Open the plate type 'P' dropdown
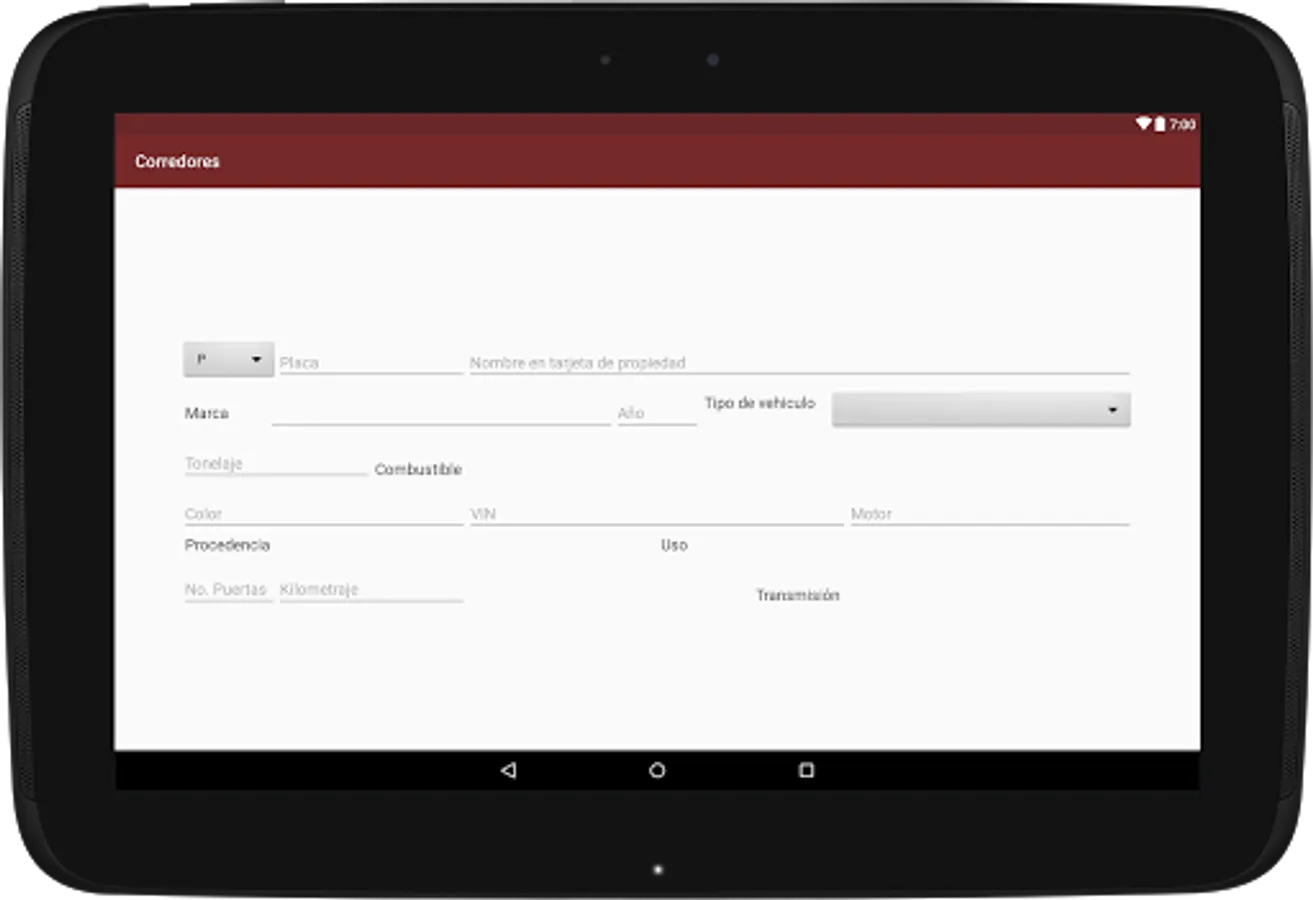The width and height of the screenshot is (1313, 900). pyautogui.click(x=229, y=359)
